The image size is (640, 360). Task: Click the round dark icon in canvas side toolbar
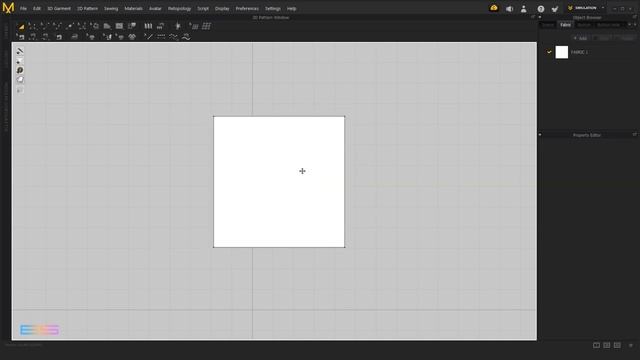[20, 70]
